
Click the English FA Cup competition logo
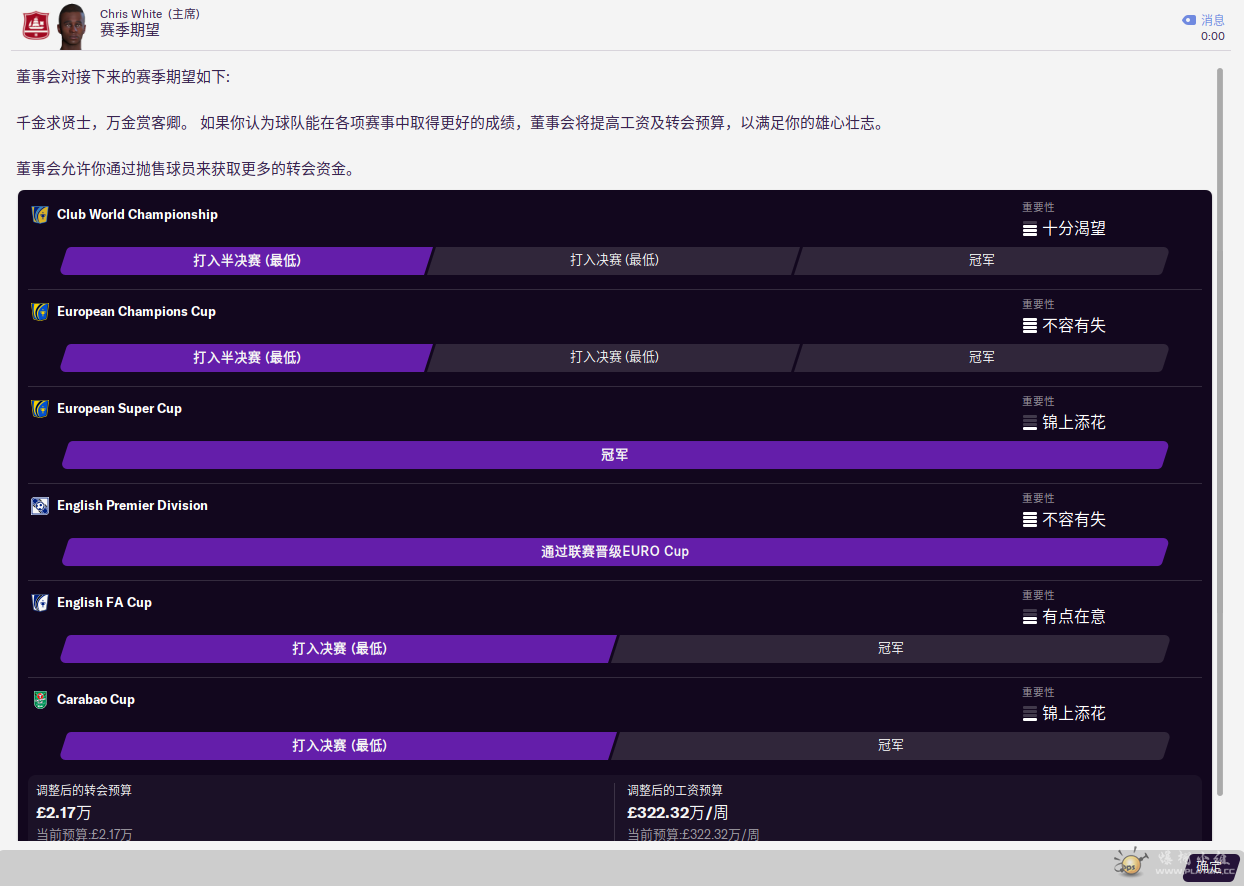click(40, 602)
